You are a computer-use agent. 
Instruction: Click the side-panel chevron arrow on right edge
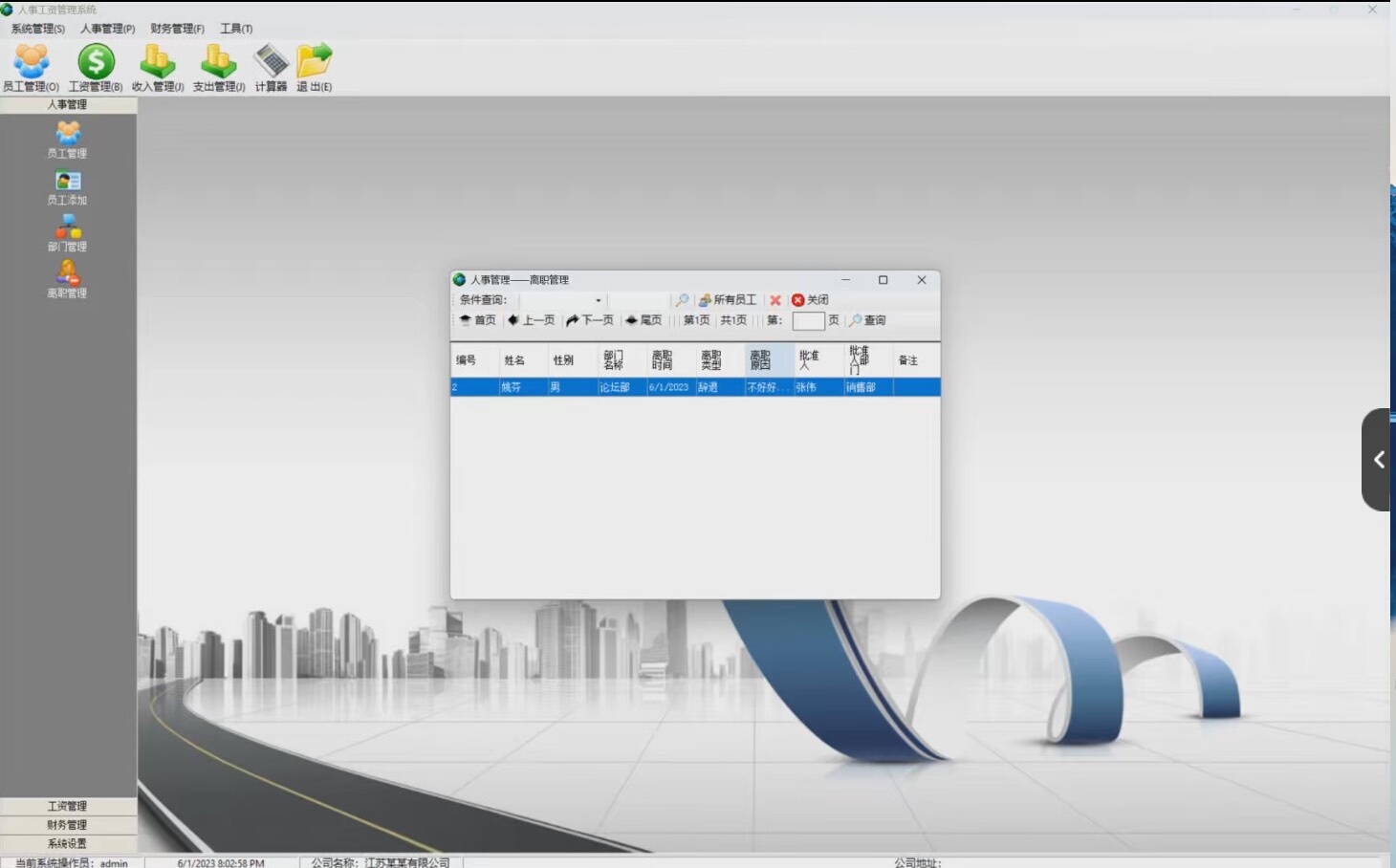pos(1378,460)
